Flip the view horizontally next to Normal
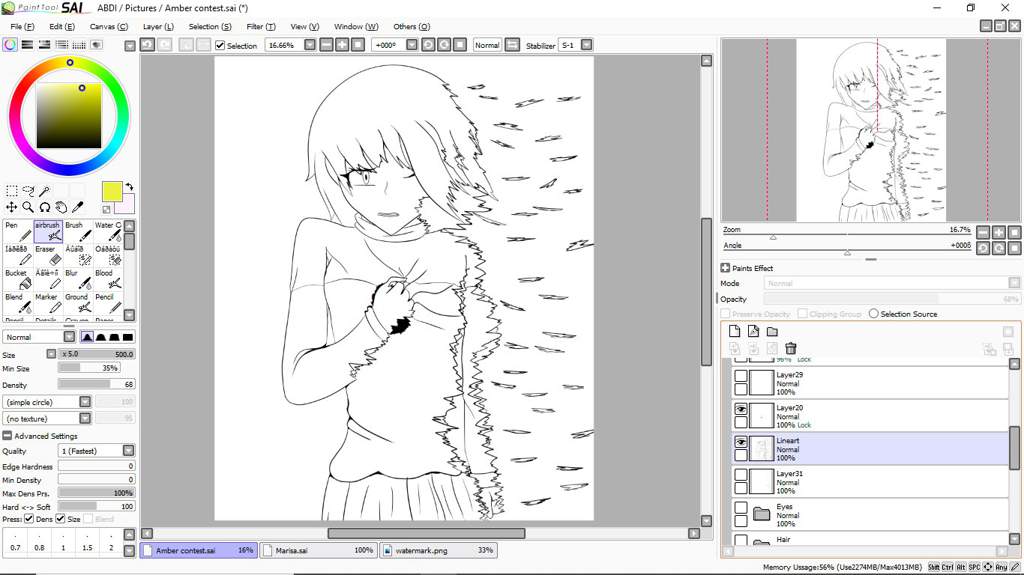This screenshot has height=575, width=1024. coord(513,45)
